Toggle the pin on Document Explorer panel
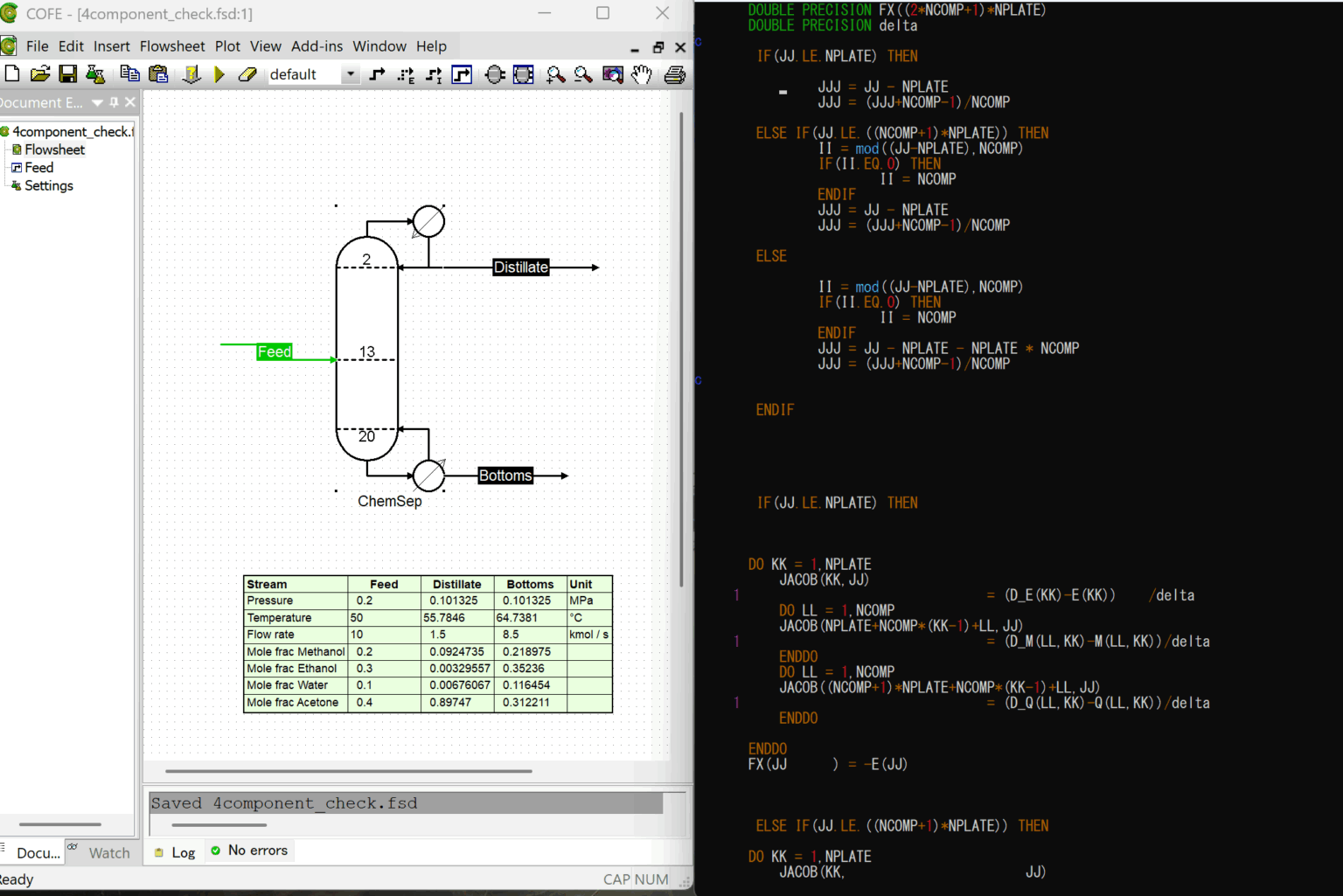The width and height of the screenshot is (1343, 896). pyautogui.click(x=115, y=102)
